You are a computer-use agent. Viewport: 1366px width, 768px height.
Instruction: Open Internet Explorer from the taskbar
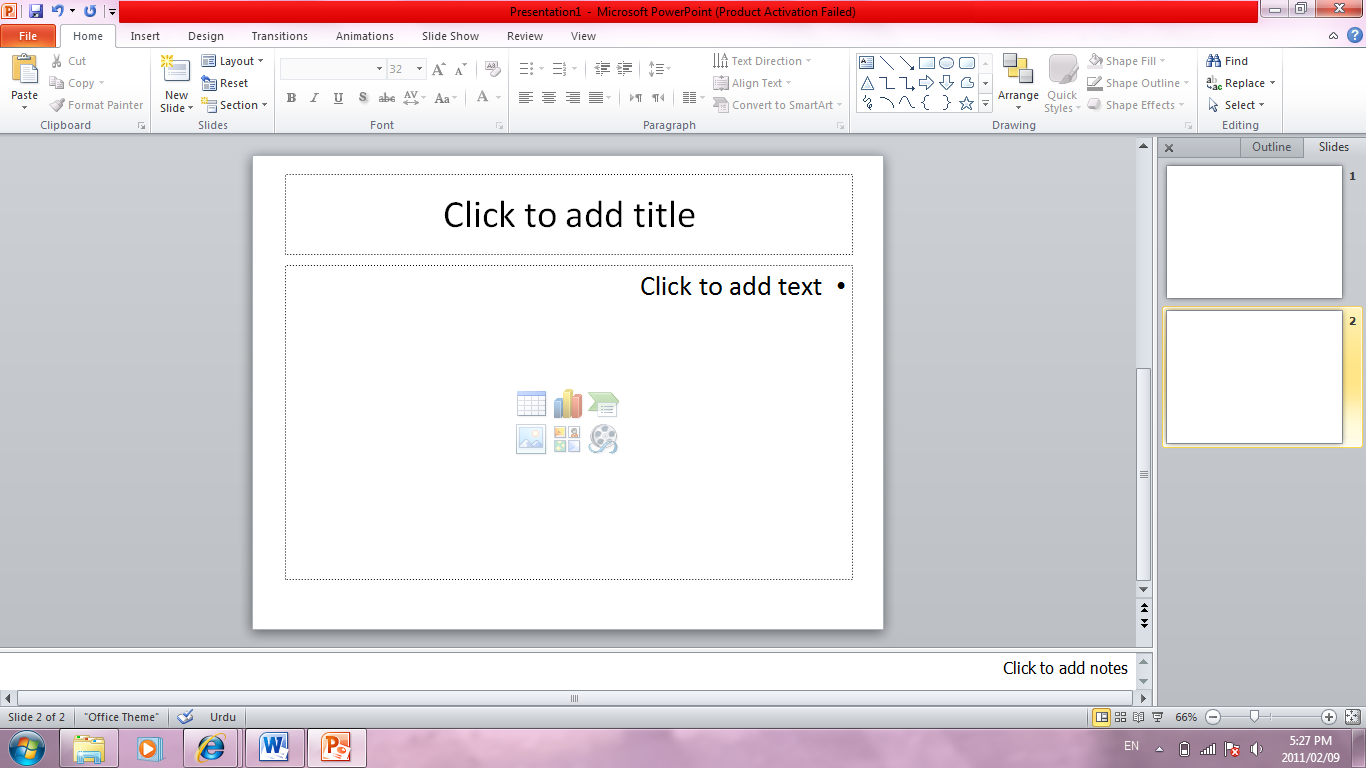212,748
